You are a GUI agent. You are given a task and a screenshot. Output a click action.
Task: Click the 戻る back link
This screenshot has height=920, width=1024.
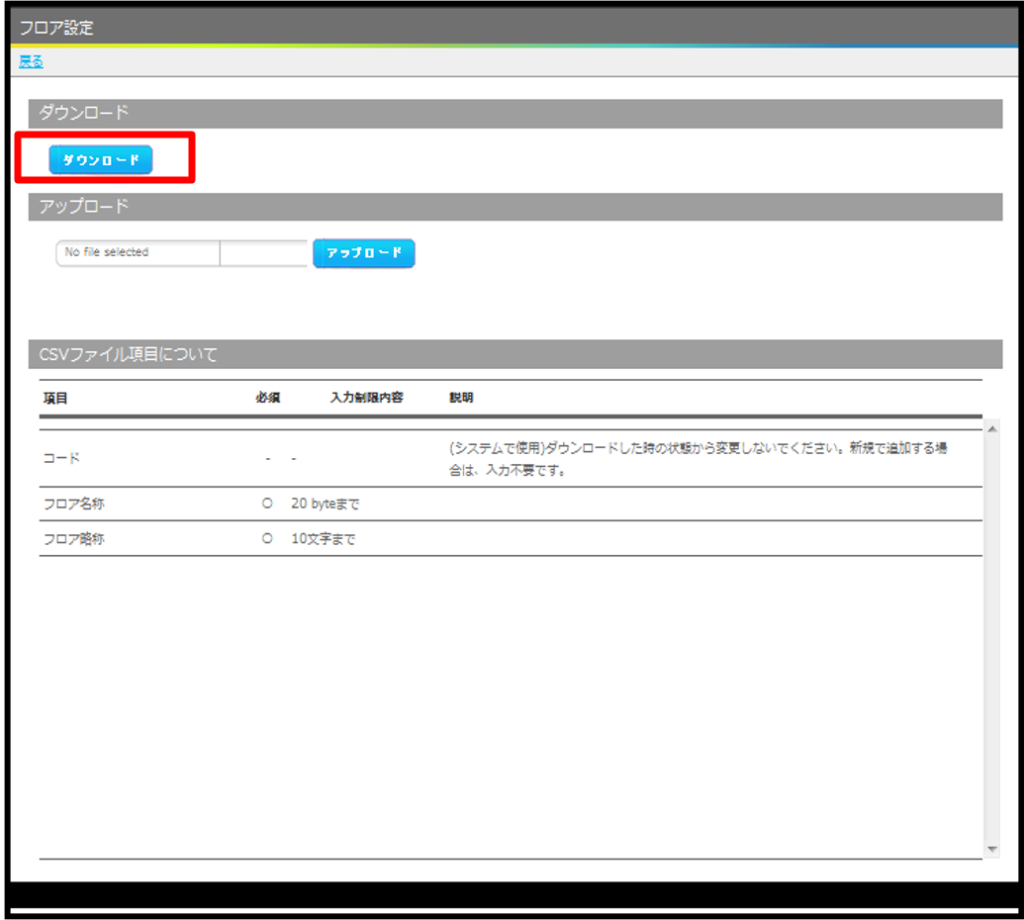tap(31, 61)
